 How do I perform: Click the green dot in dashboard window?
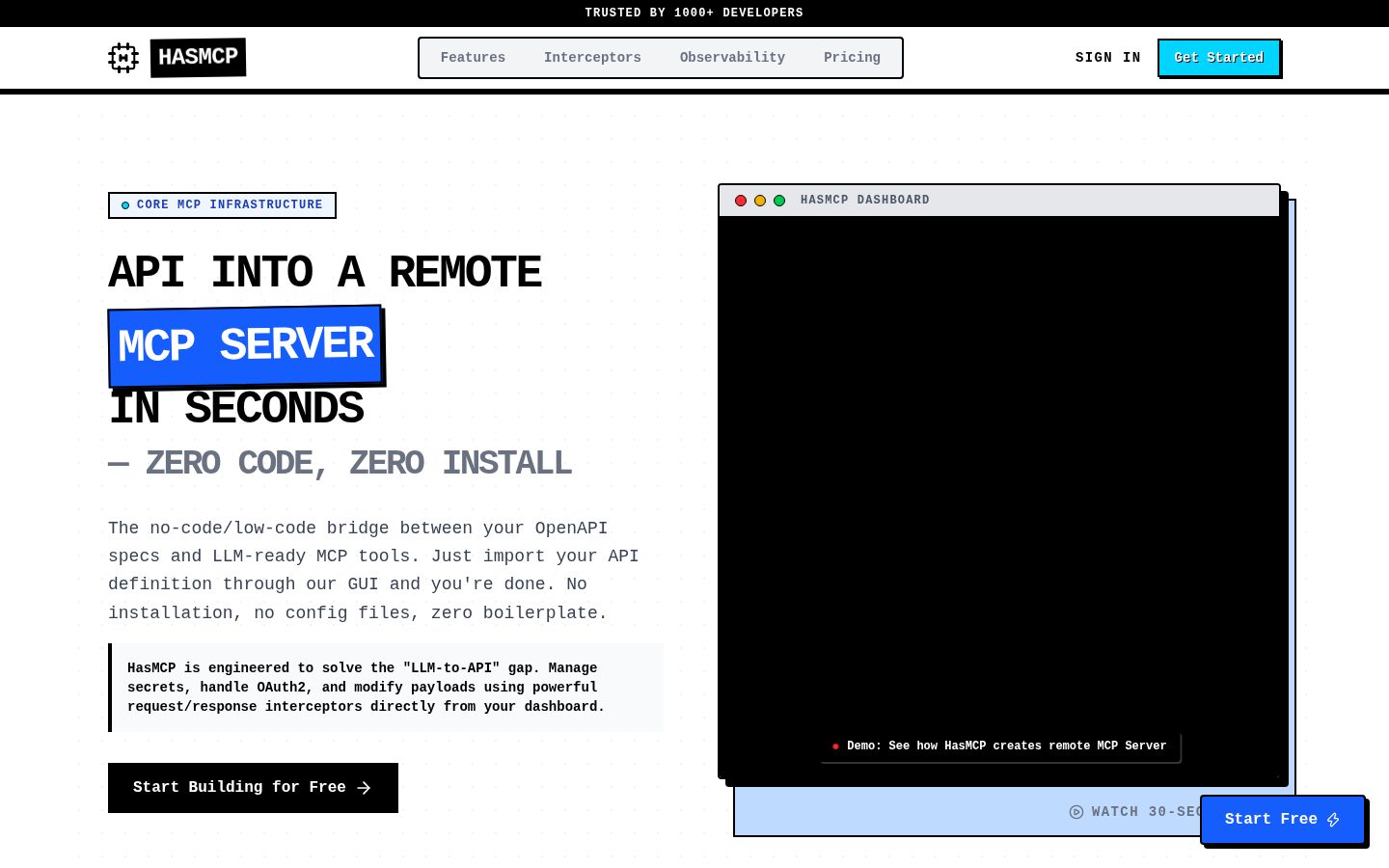(x=779, y=201)
